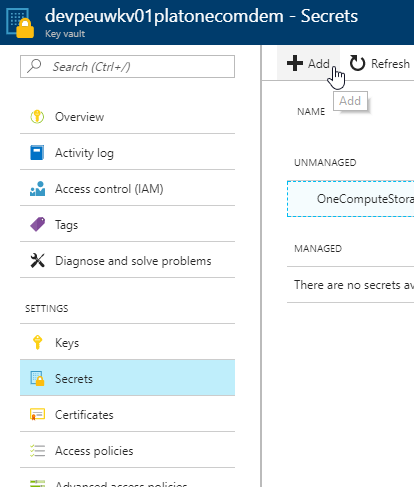Open the Activity log page

click(127, 153)
